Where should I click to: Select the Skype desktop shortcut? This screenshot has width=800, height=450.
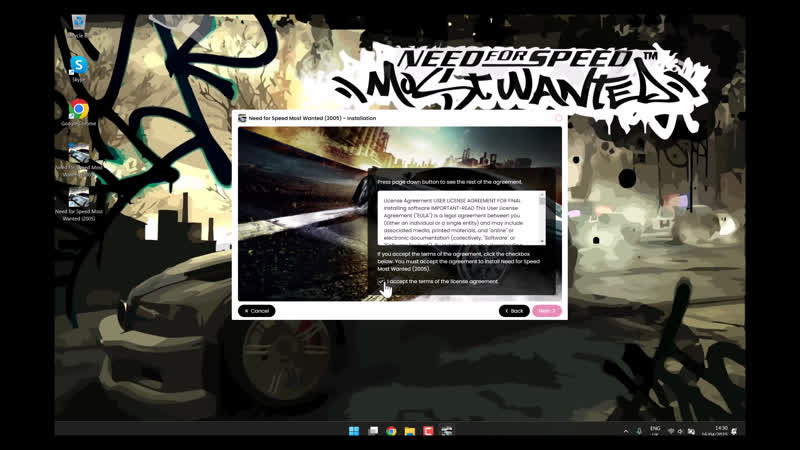tap(79, 69)
